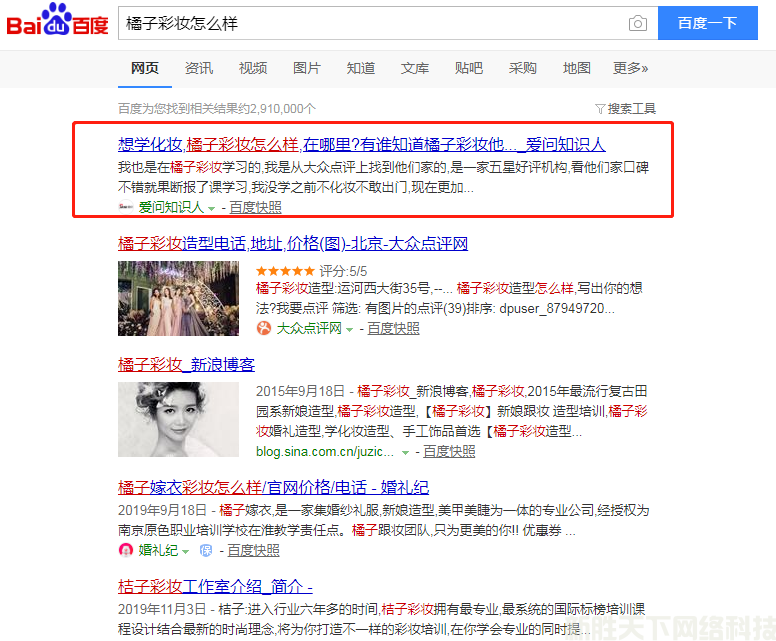Click the 大众点评网 orange site icon

click(x=264, y=328)
